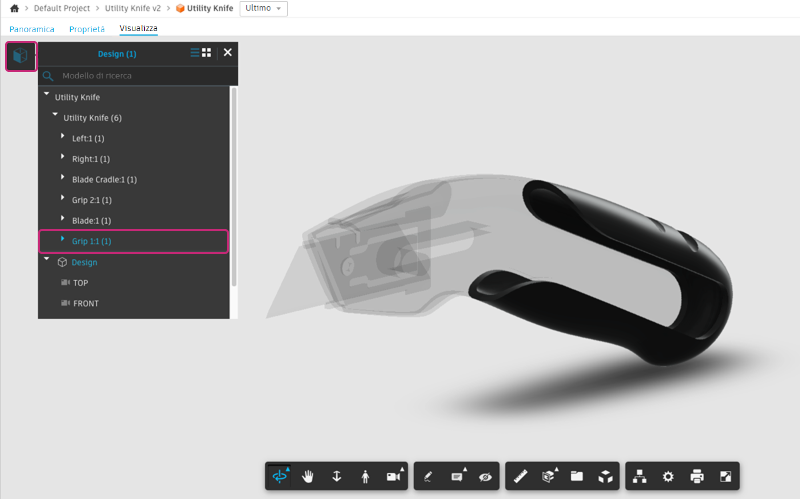Click the Utility Knife (6) label
The width and height of the screenshot is (800, 499).
pyautogui.click(x=92, y=118)
